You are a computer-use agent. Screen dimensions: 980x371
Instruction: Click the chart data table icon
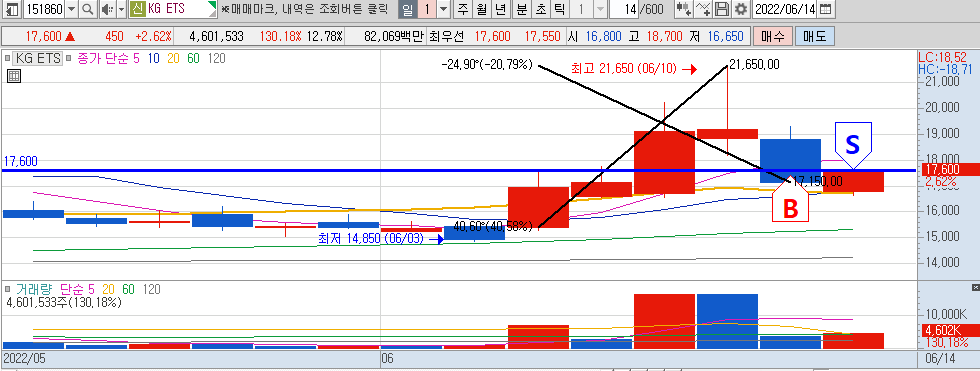(x=13, y=76)
